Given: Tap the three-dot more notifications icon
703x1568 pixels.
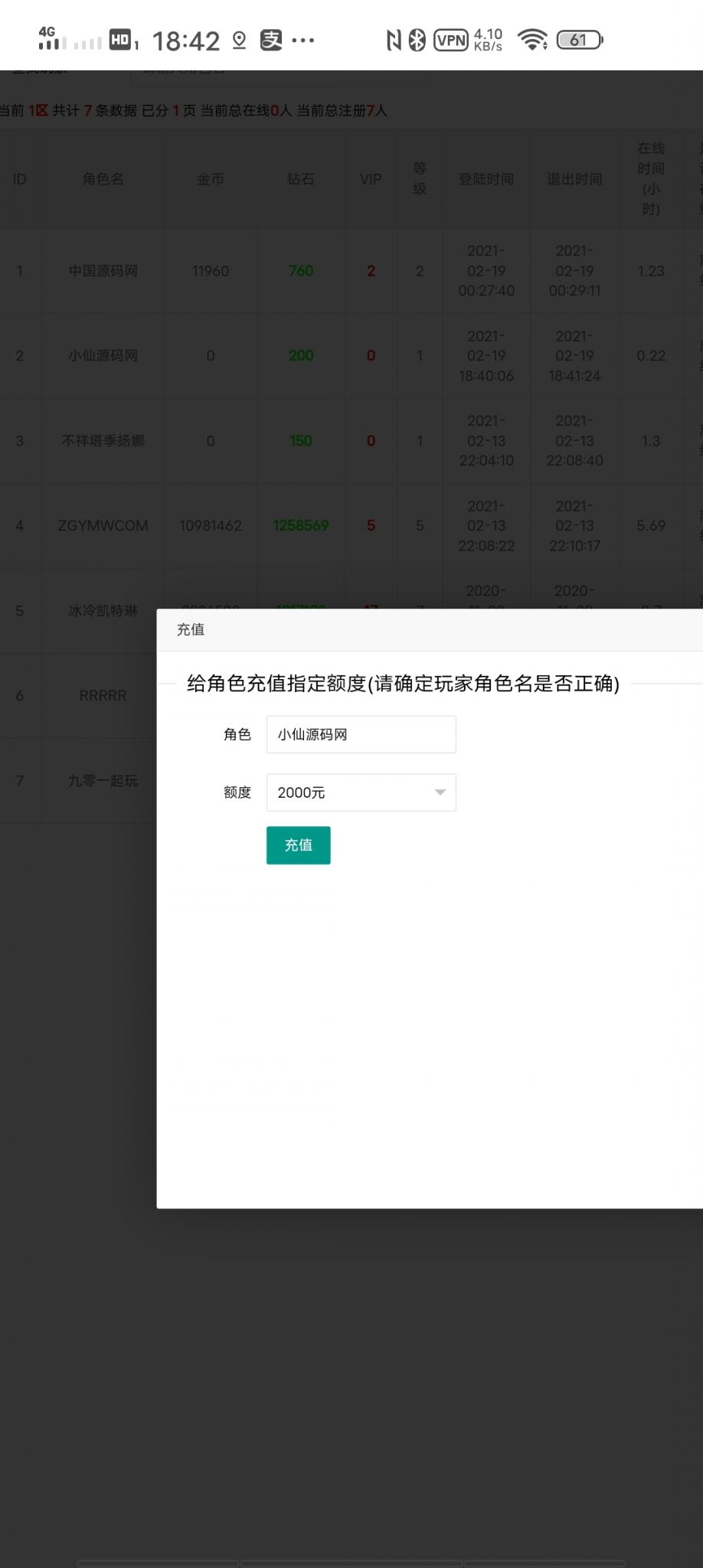Looking at the screenshot, I should click(x=303, y=40).
